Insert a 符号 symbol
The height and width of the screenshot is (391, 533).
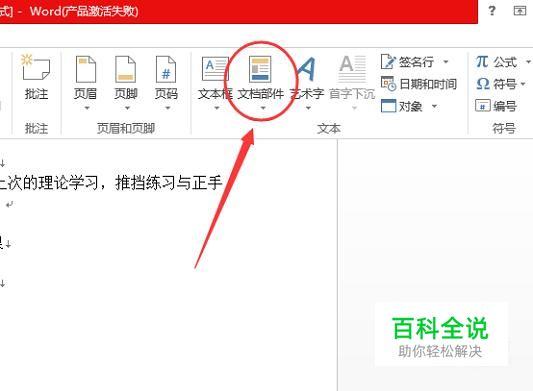[x=496, y=84]
